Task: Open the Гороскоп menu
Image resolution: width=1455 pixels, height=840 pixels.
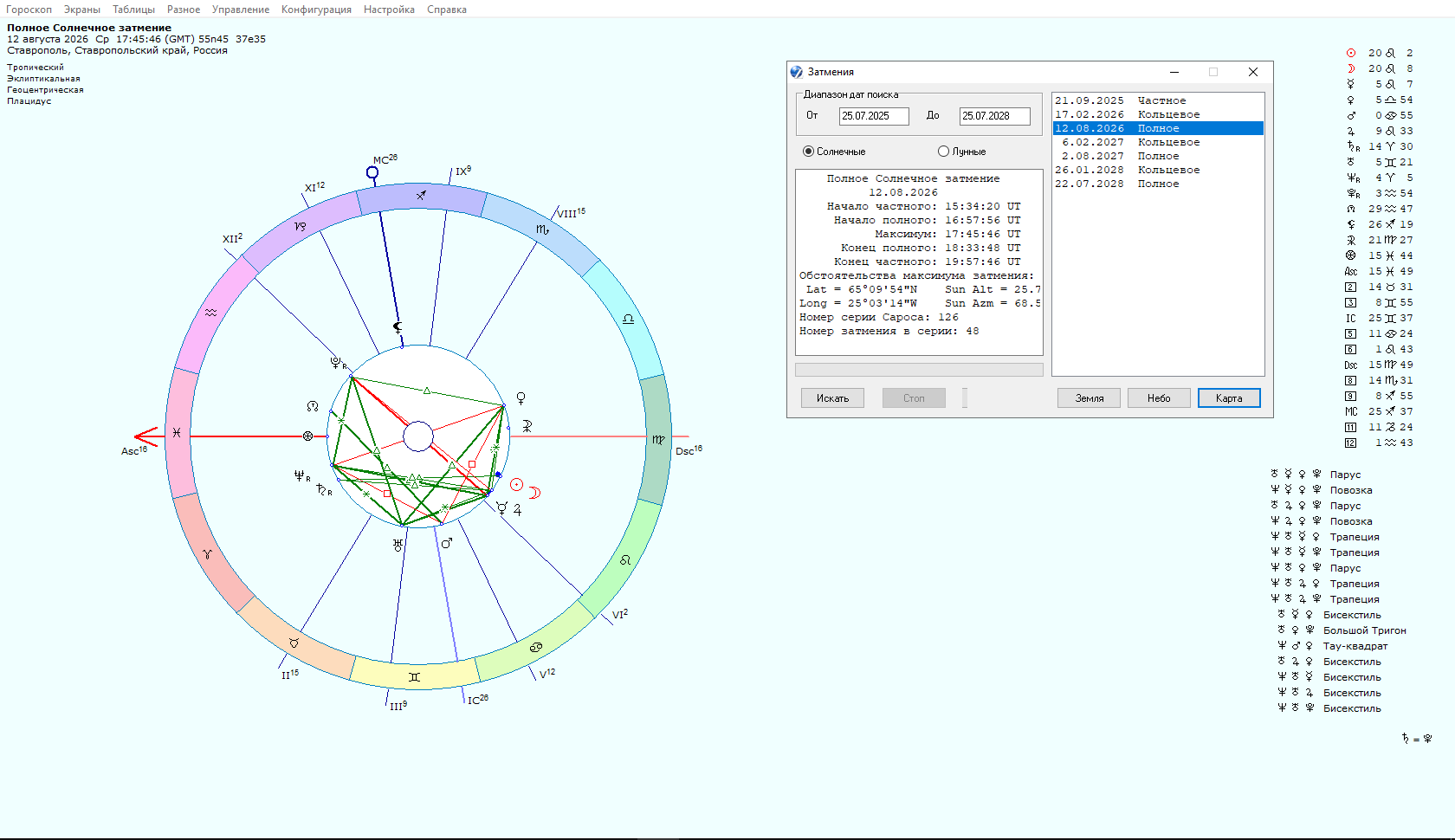Action: click(x=29, y=10)
